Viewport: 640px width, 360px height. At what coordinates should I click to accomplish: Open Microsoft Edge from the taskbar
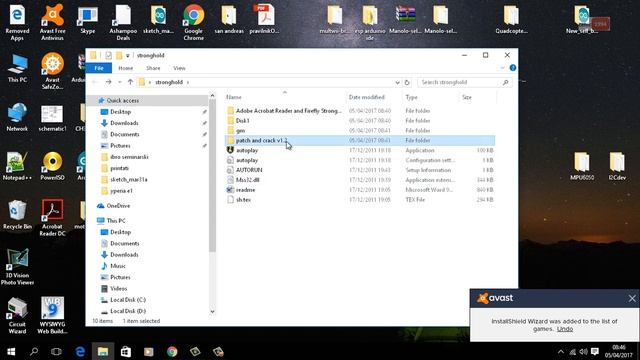click(x=80, y=351)
